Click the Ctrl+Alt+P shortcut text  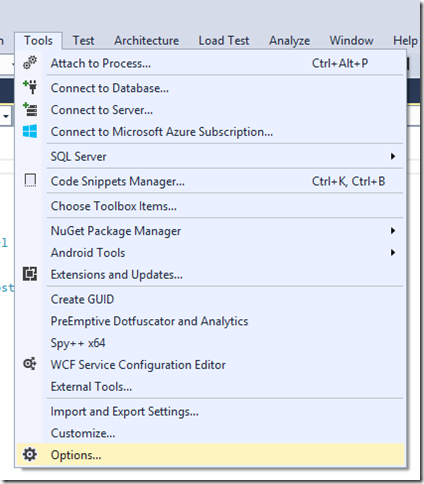(340, 63)
